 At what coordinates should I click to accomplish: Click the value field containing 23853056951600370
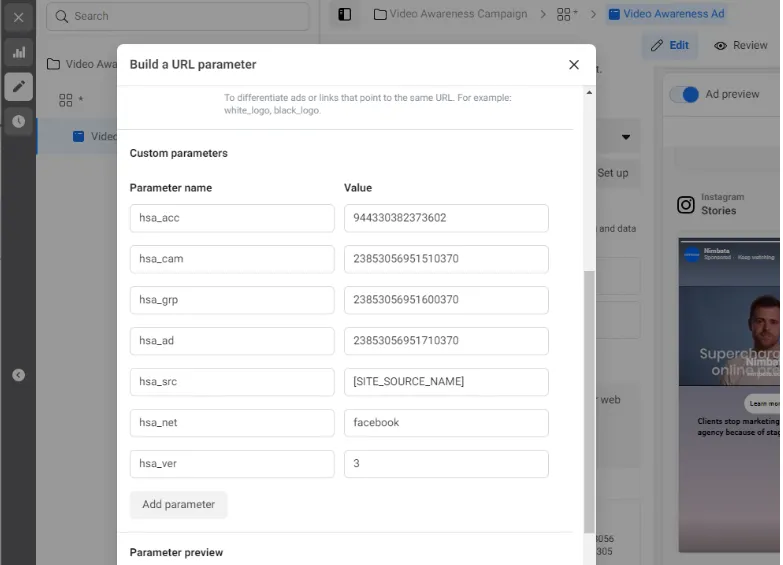click(446, 300)
